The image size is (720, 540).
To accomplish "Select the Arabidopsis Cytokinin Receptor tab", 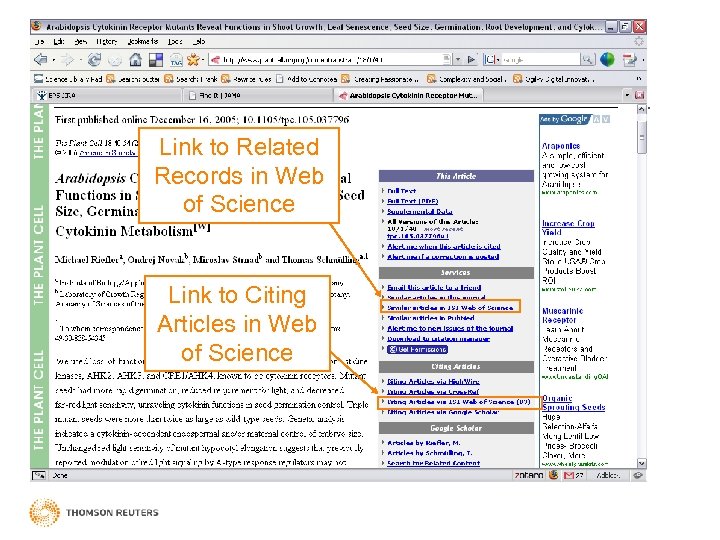I will pos(409,95).
